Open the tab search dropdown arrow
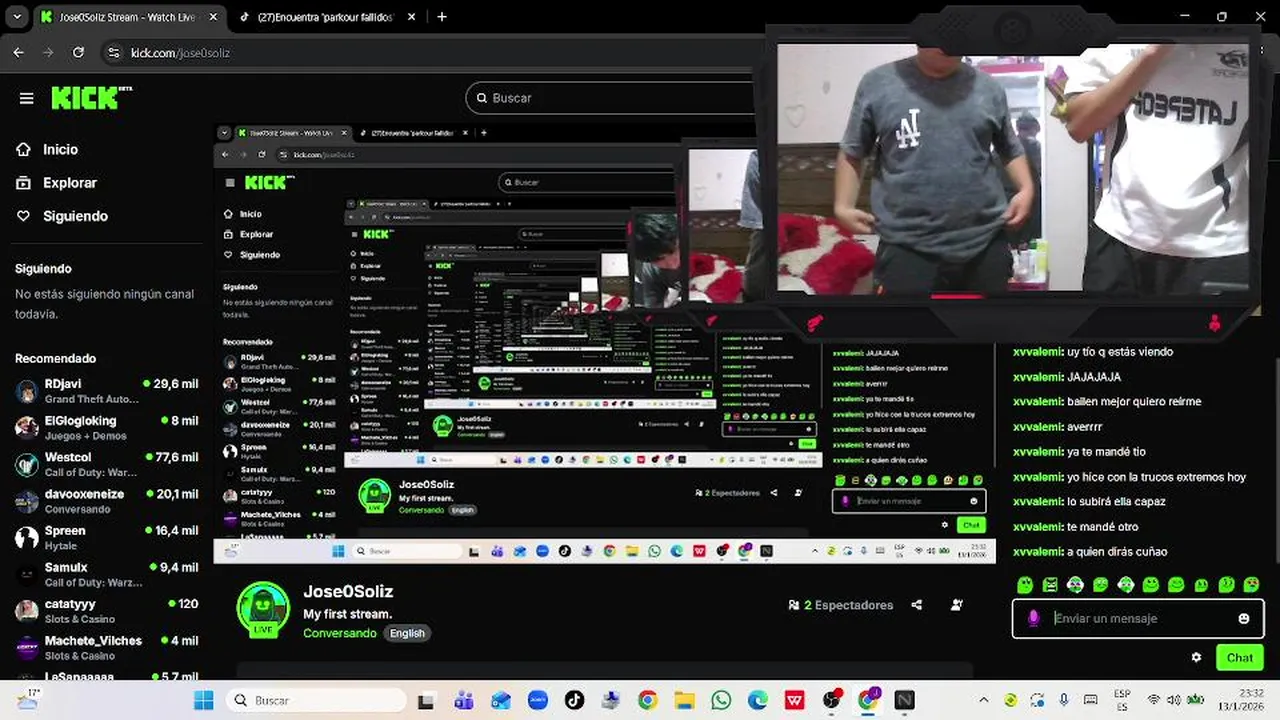1280x720 pixels. (16, 17)
